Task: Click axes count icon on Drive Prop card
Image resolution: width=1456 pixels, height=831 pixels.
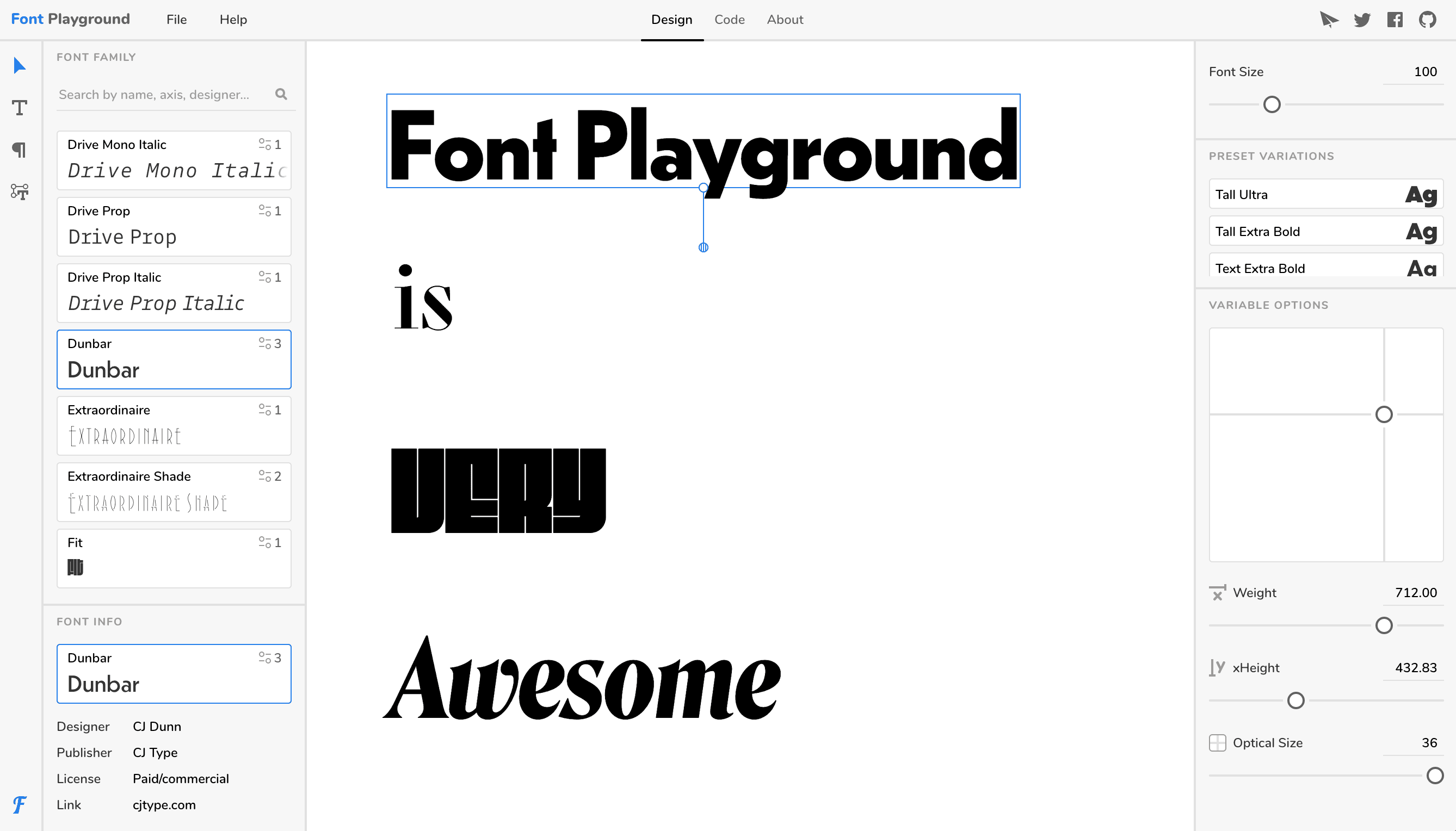Action: pos(265,210)
